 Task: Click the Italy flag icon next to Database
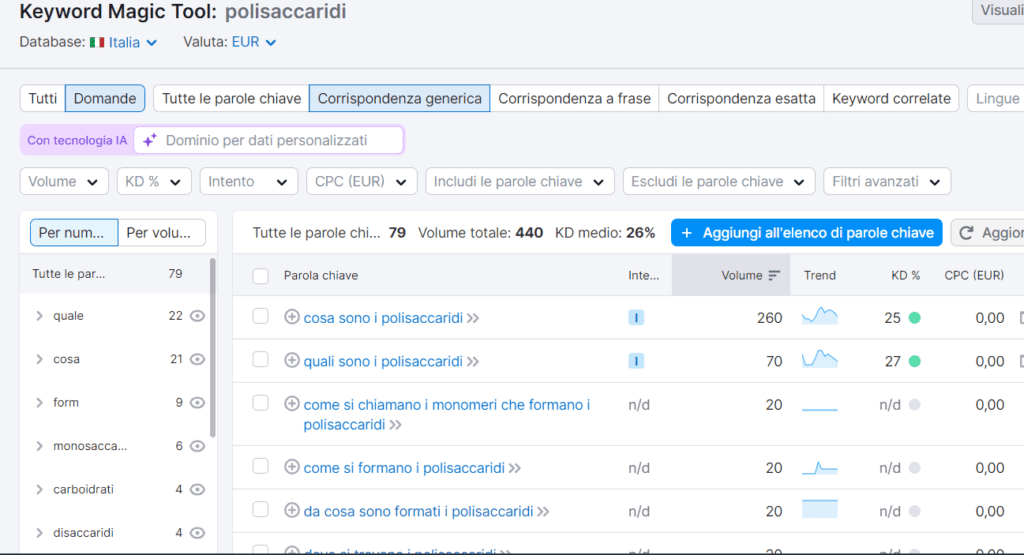pyautogui.click(x=97, y=42)
